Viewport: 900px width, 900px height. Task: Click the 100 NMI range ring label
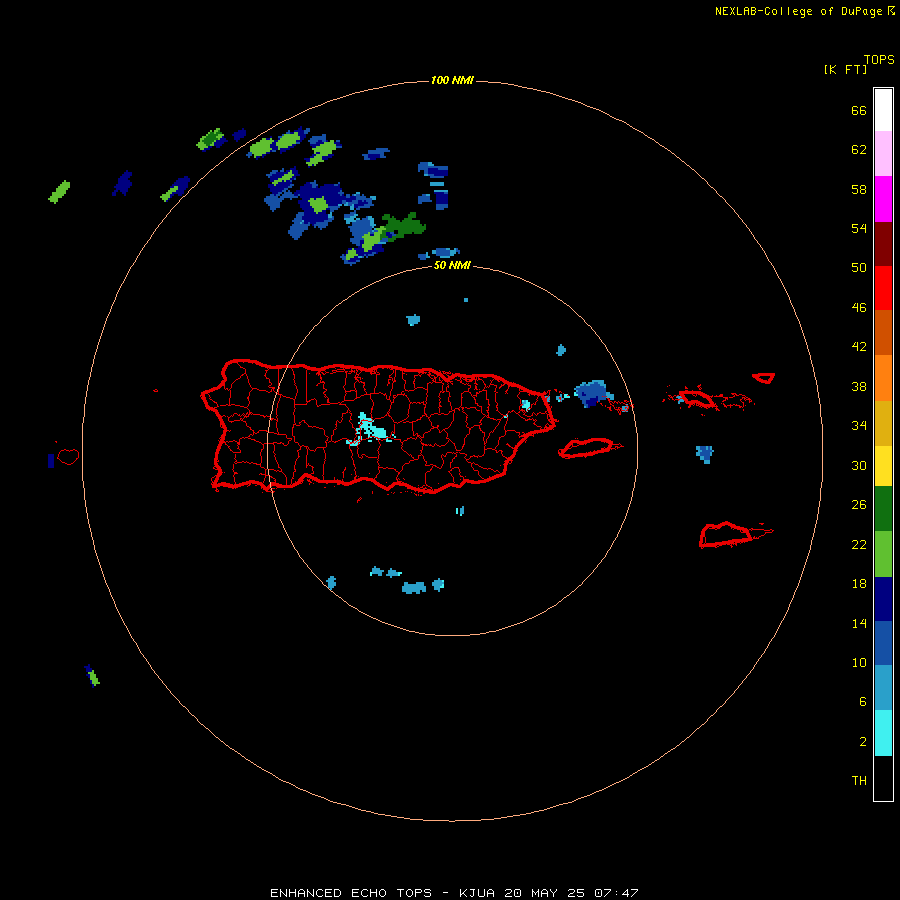[x=452, y=80]
